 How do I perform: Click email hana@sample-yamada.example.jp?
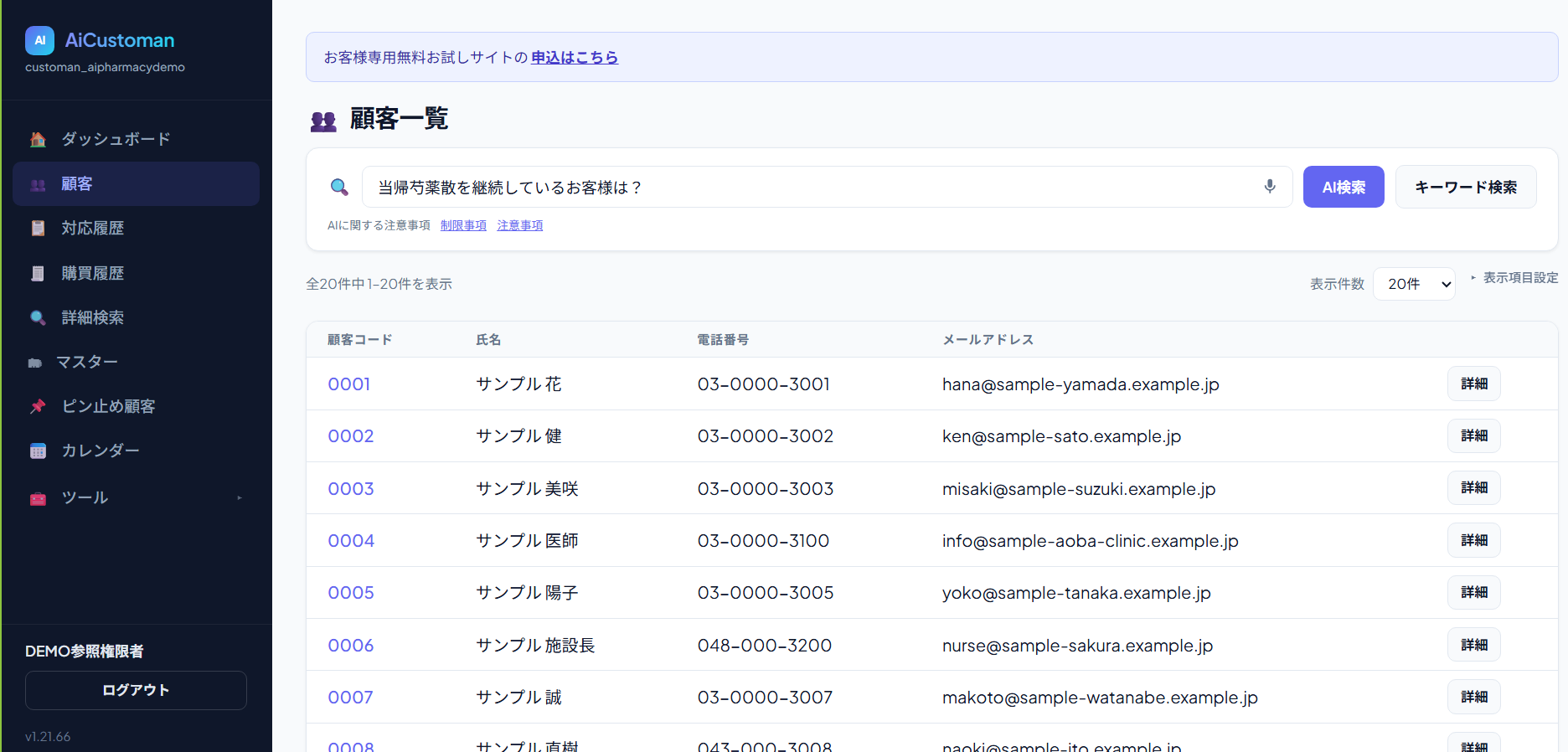point(1081,384)
